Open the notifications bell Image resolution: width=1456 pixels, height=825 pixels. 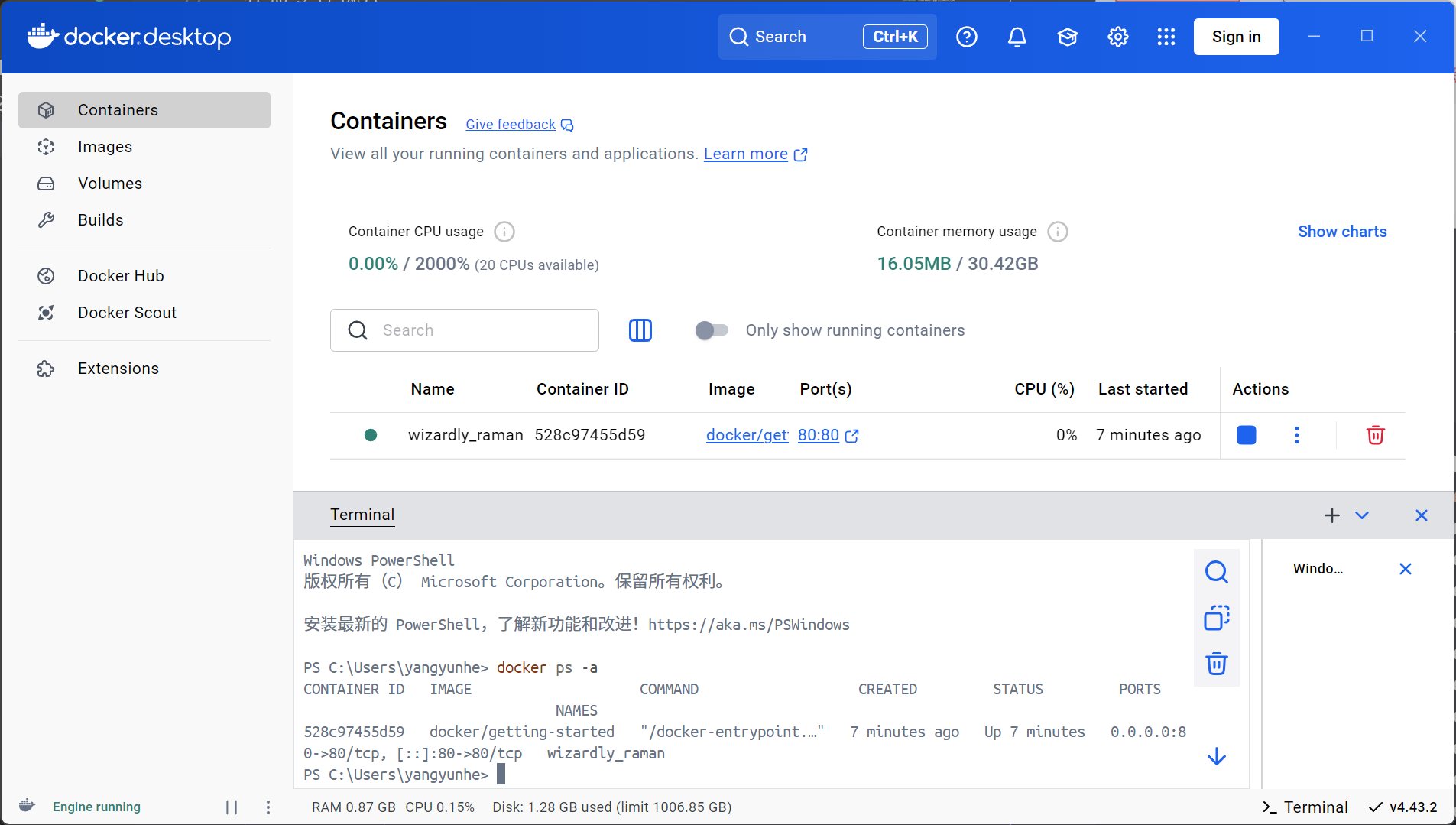tap(1017, 36)
